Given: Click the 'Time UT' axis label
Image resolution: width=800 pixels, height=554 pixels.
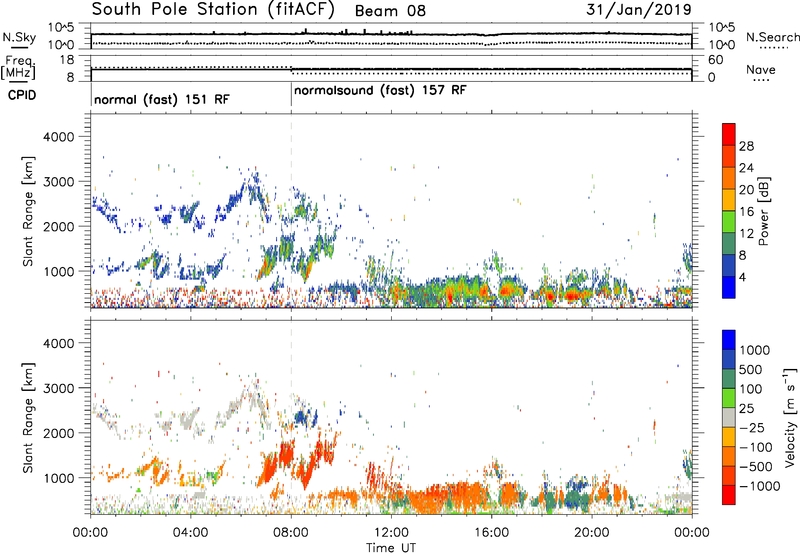Looking at the screenshot, I should 391,548.
